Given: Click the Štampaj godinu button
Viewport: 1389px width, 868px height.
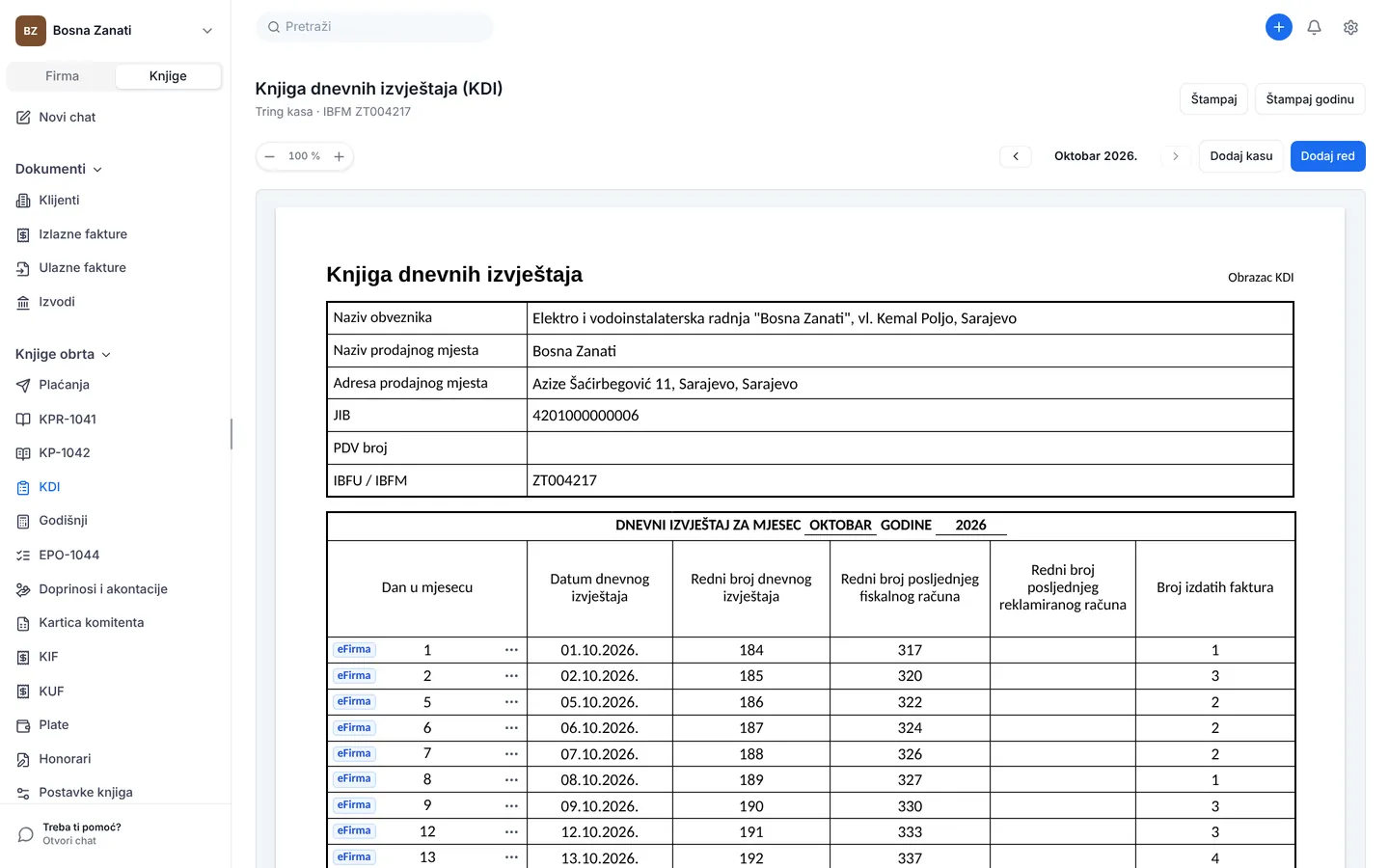Looking at the screenshot, I should click(1310, 99).
